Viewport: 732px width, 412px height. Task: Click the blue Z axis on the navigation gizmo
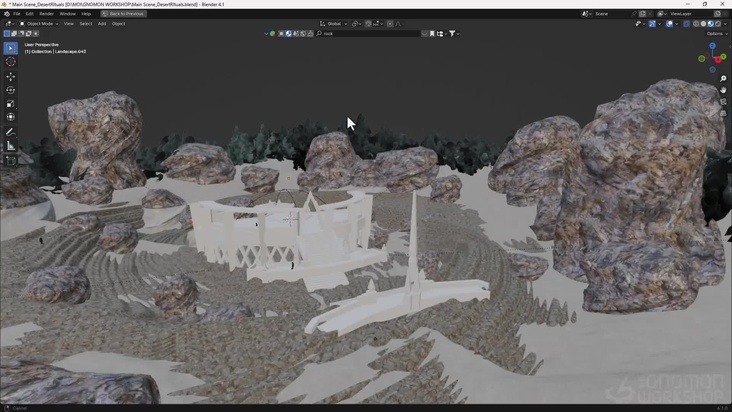point(712,46)
